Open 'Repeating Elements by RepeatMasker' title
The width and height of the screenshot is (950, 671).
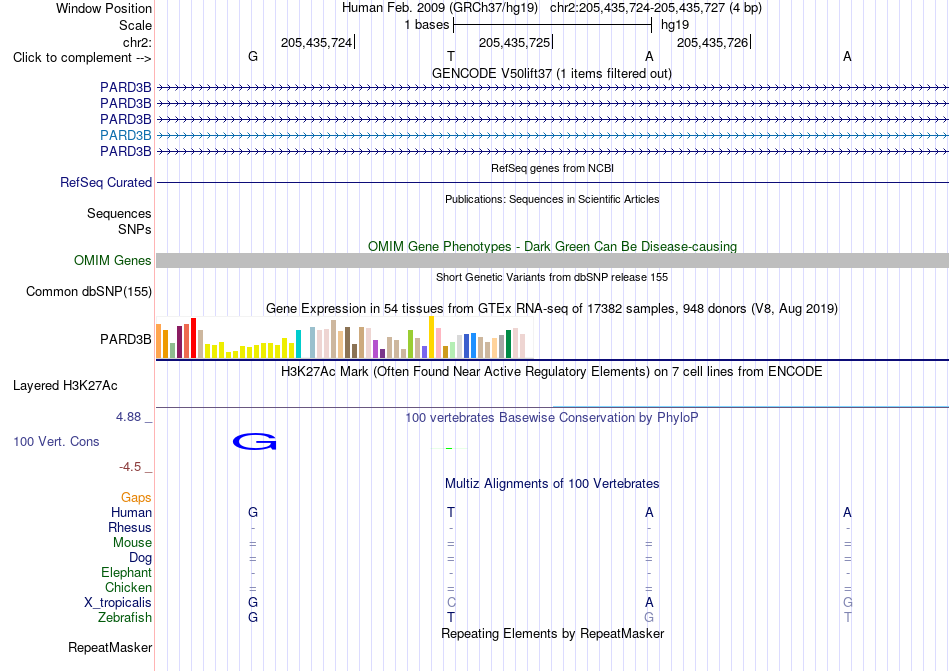553,633
